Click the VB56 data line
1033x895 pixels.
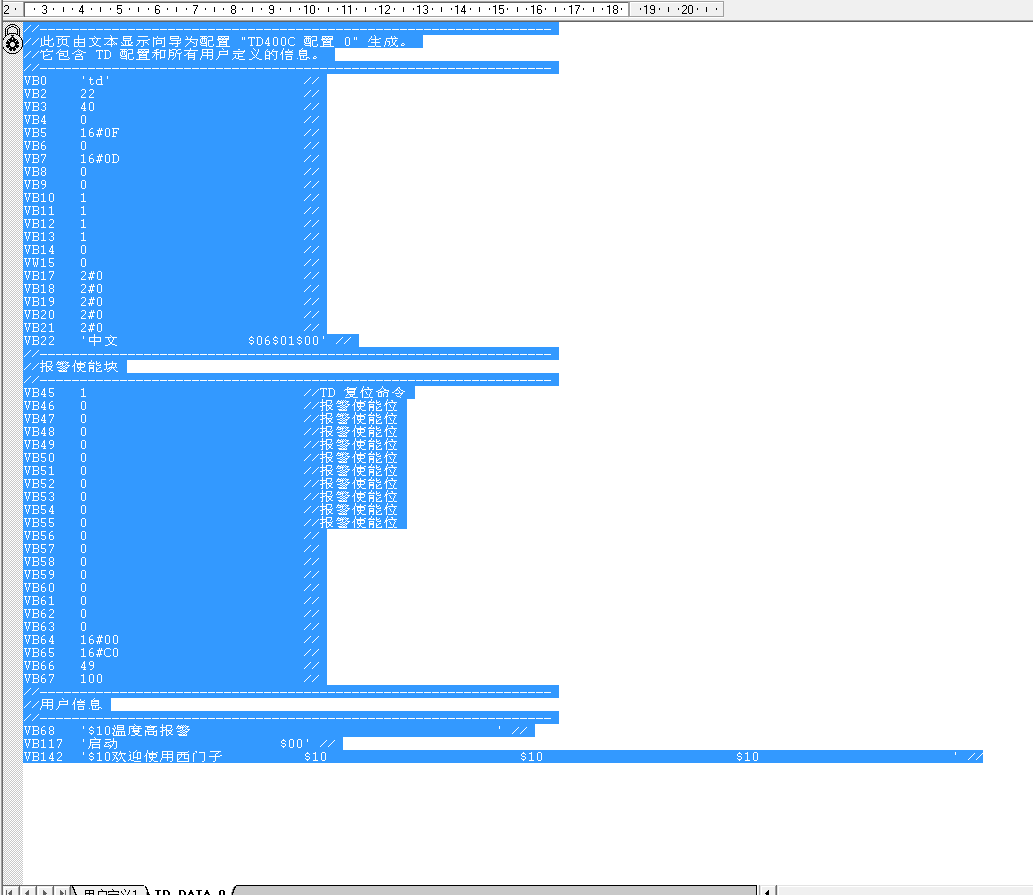pyautogui.click(x=175, y=535)
